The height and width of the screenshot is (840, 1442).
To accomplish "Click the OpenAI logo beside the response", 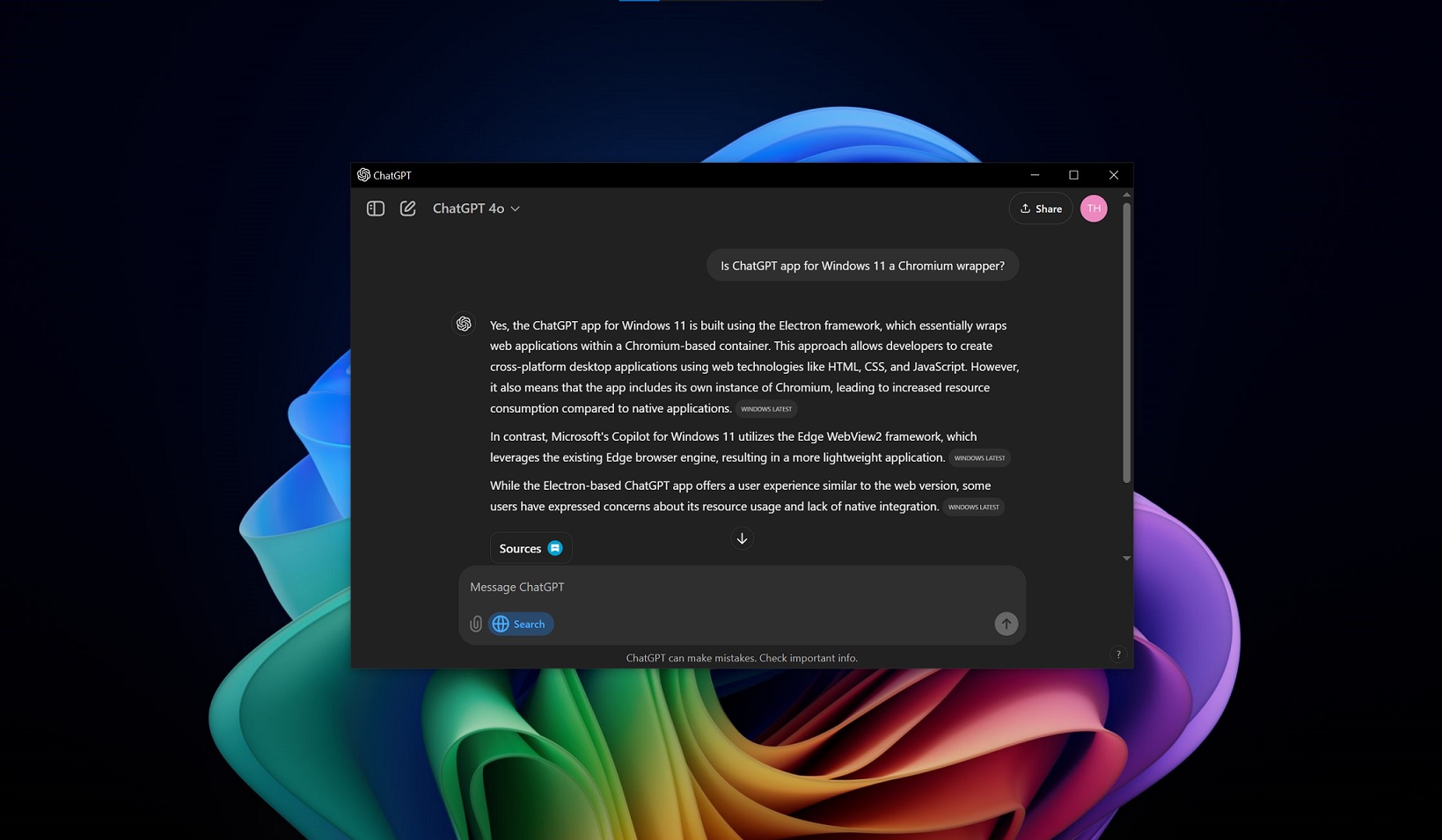I will (x=464, y=323).
